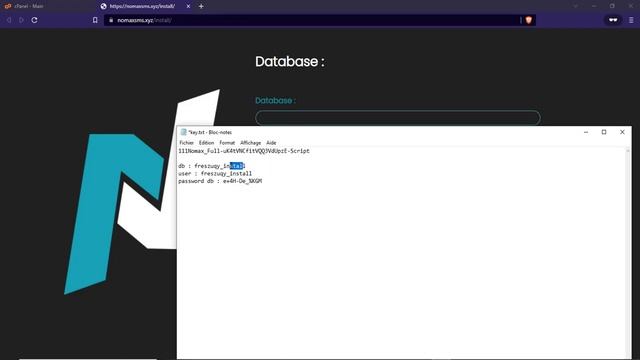Open the Affichage menu in Bloc-notes
Screen dimensions: 640x360
[x=250, y=143]
